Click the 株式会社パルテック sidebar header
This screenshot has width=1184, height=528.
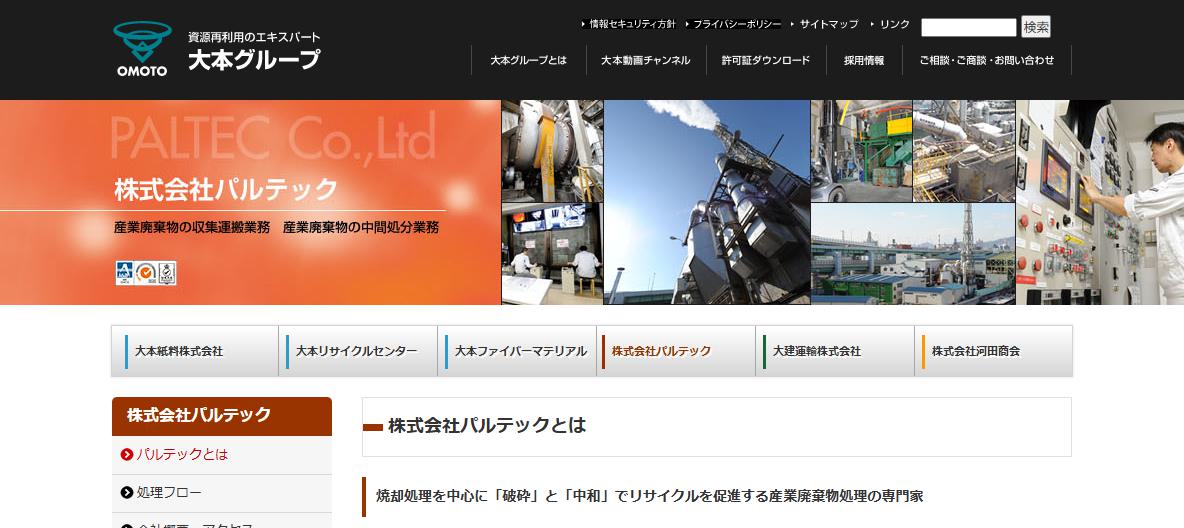pos(222,416)
